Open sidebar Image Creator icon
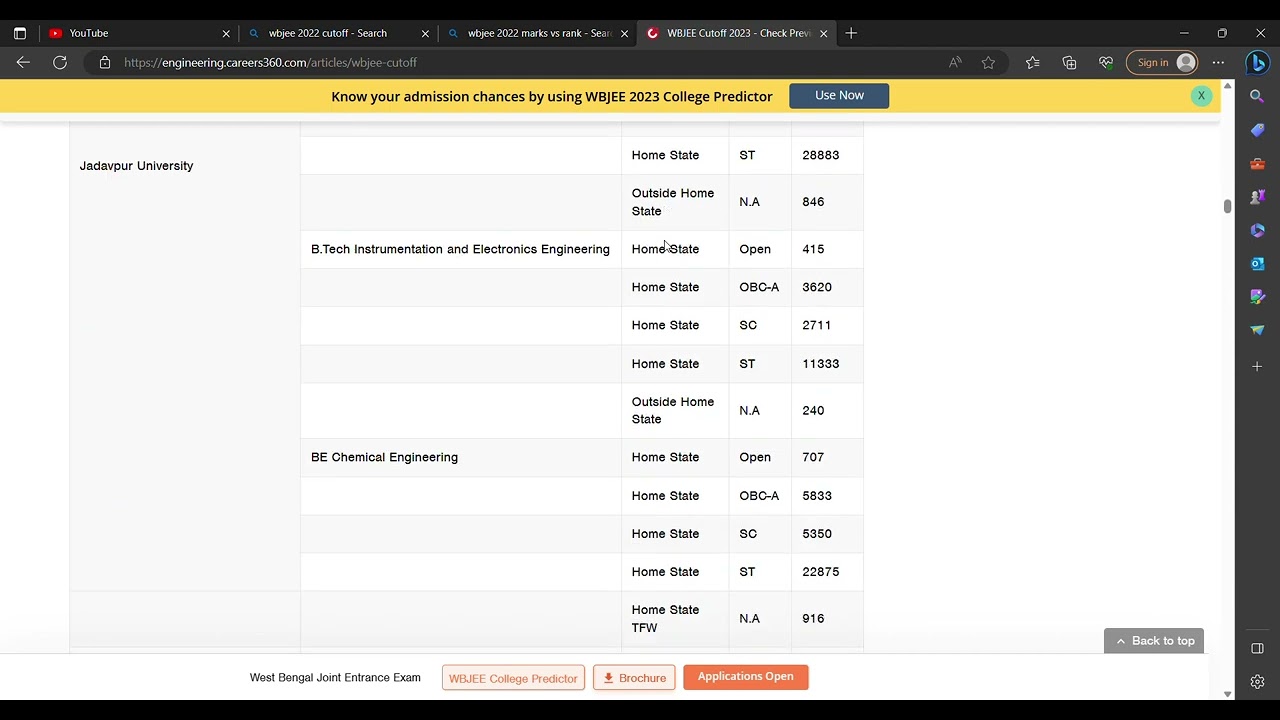Screen dimensions: 1280x720 tap(1258, 297)
